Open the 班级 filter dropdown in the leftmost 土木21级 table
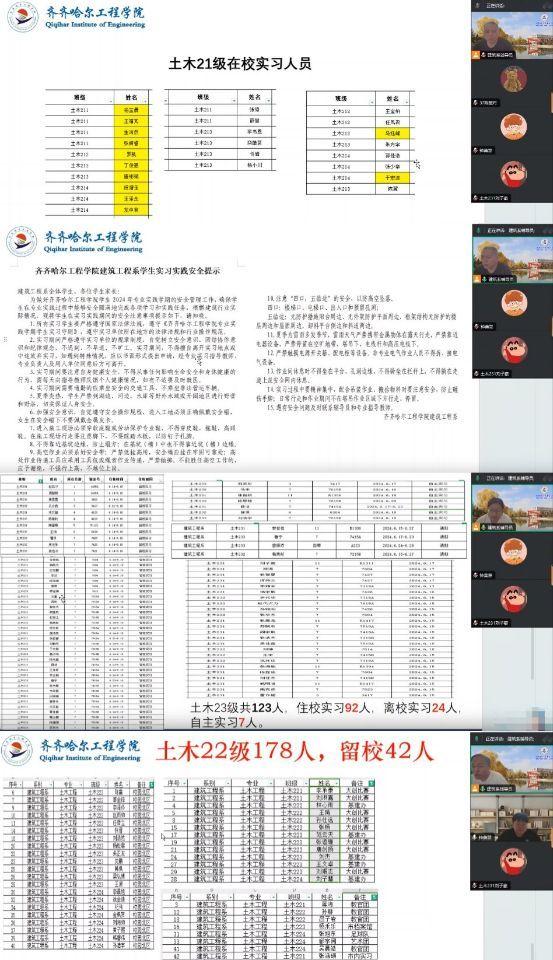This screenshot has height=960, width=553. tap(110, 99)
